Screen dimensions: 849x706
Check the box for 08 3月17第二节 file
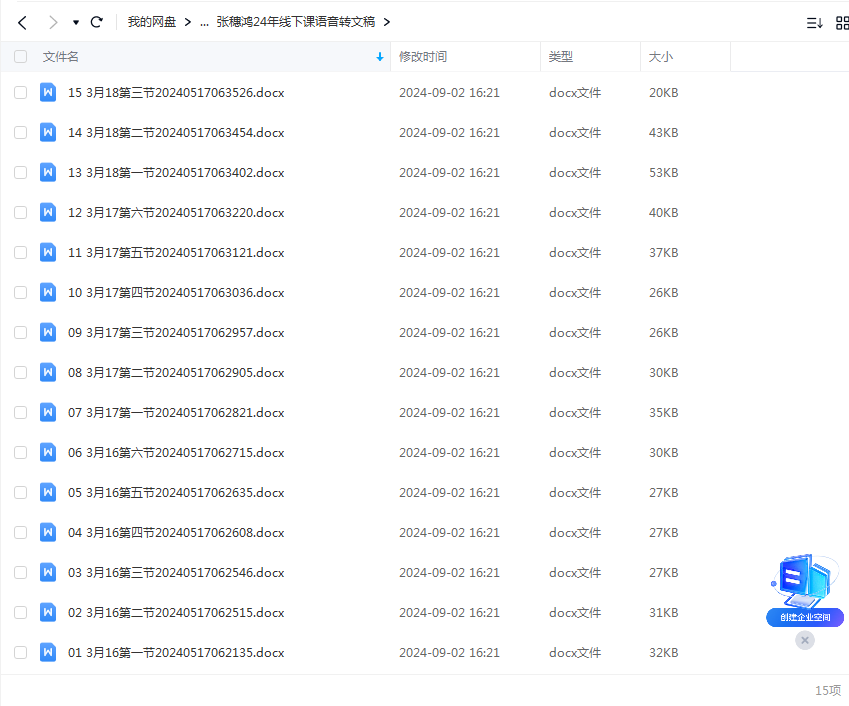point(21,372)
